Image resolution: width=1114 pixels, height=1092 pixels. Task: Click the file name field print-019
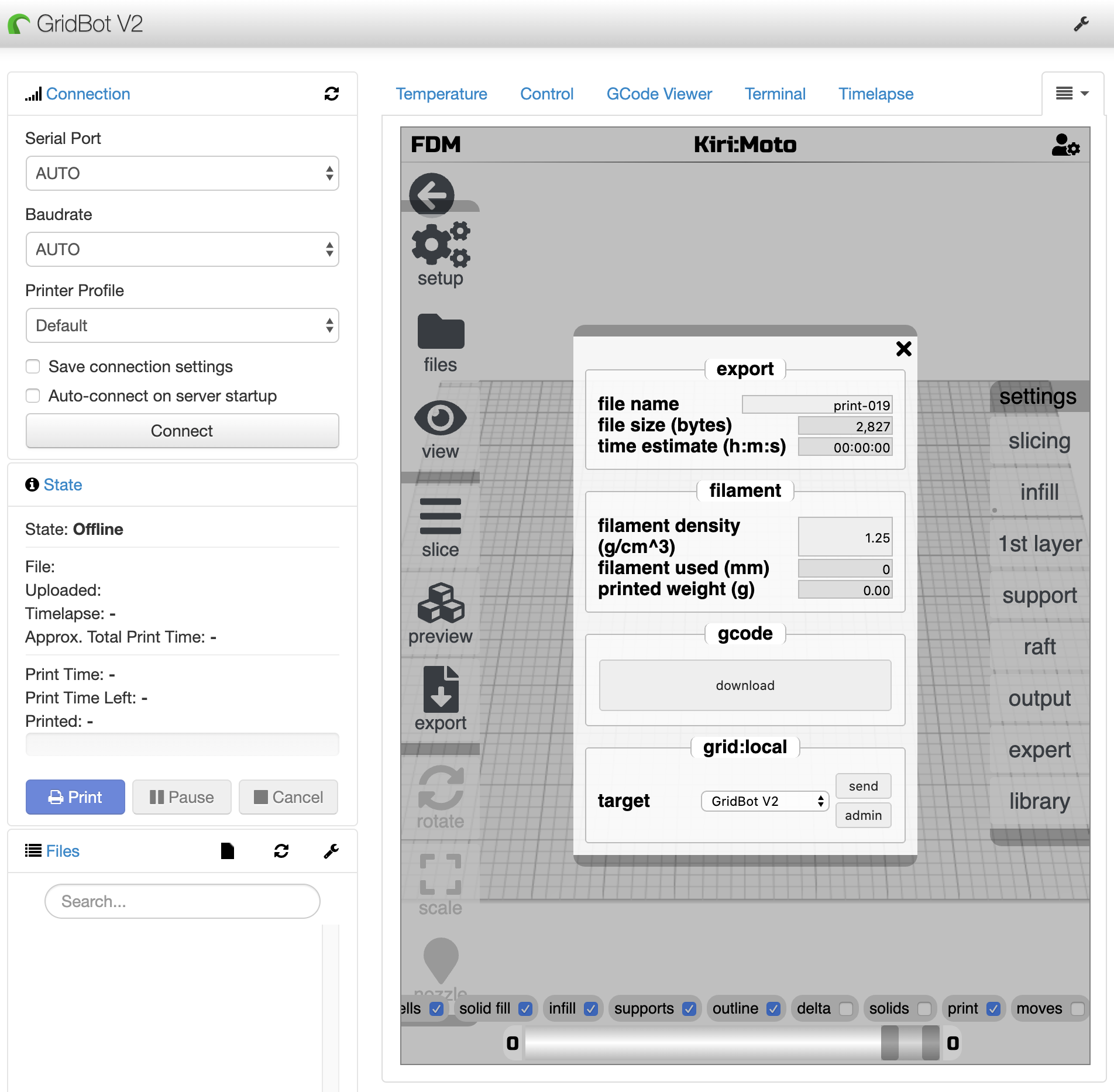click(817, 405)
